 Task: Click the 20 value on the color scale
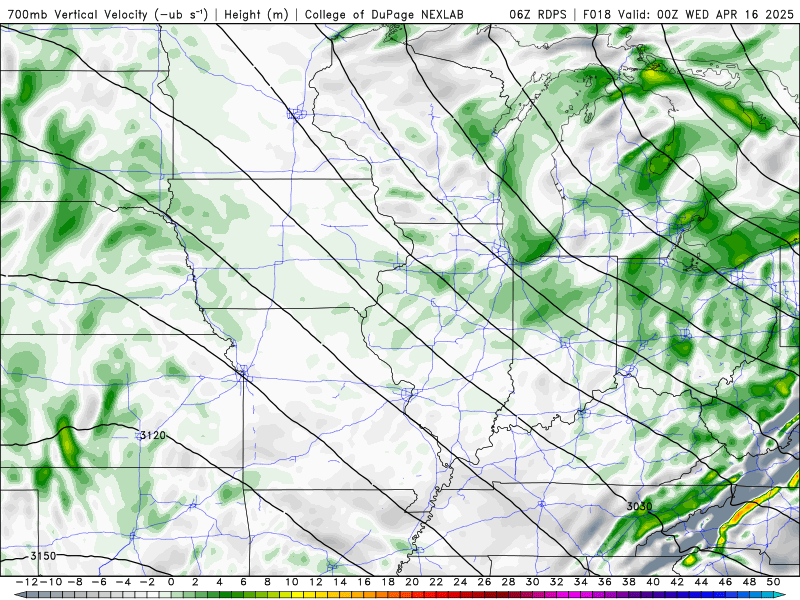tap(412, 582)
